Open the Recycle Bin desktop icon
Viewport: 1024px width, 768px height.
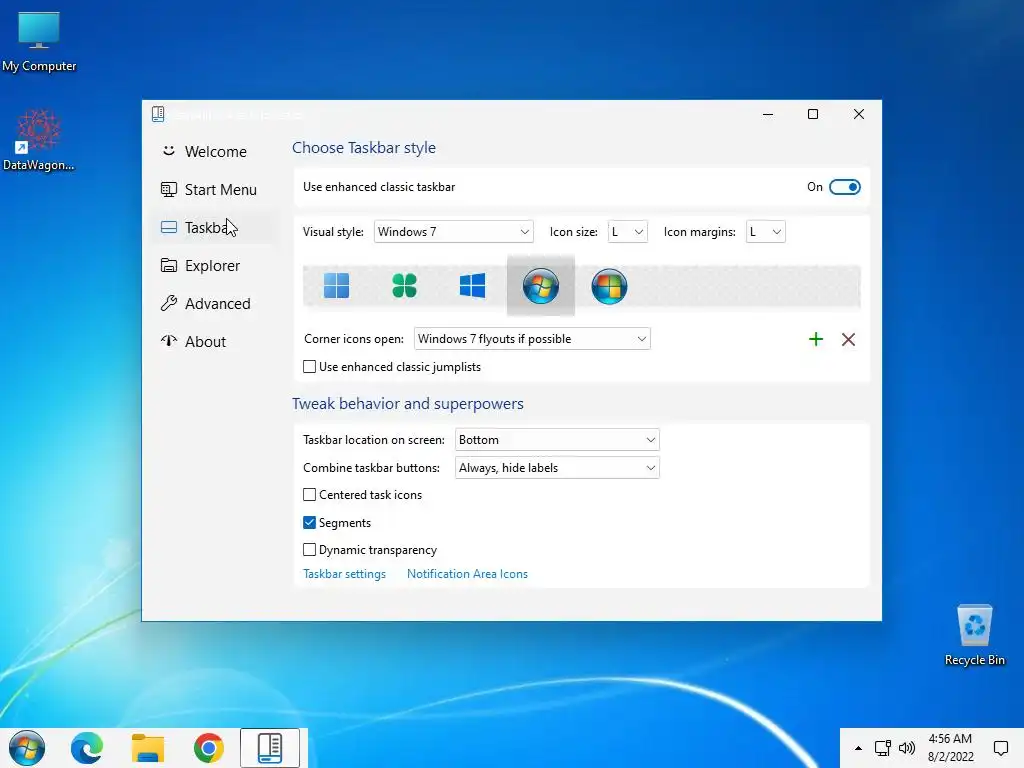[974, 634]
